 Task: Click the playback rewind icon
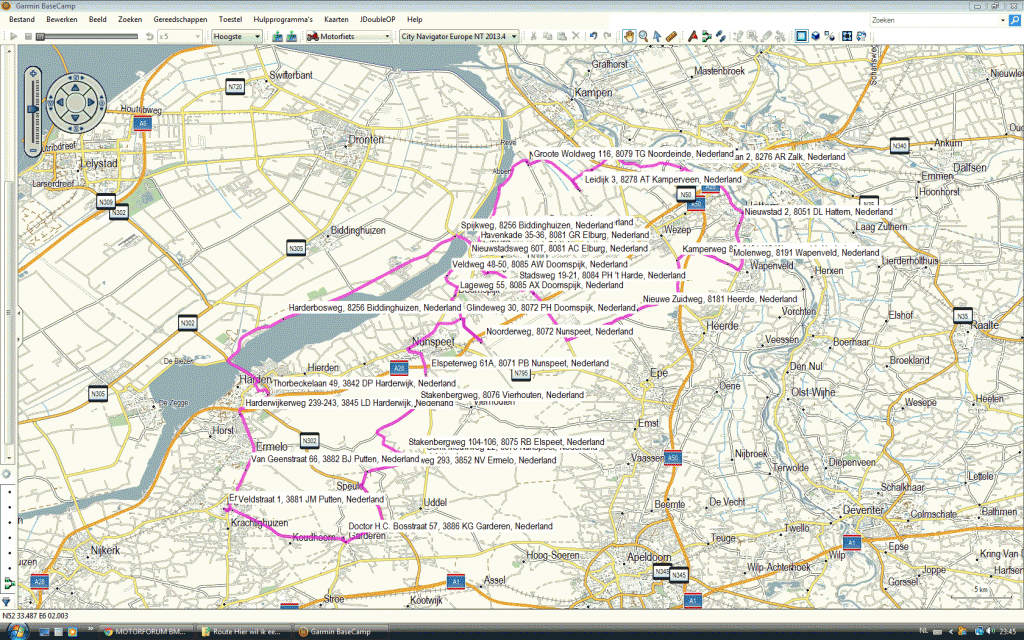pos(149,37)
